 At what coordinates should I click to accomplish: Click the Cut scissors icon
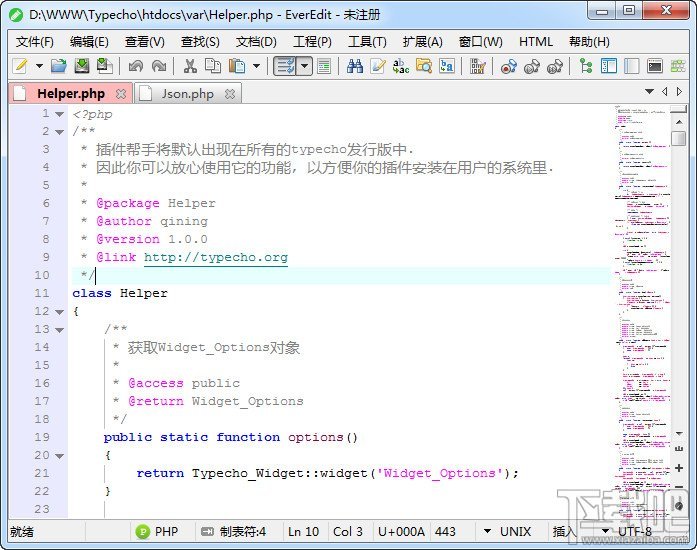pyautogui.click(x=190, y=66)
